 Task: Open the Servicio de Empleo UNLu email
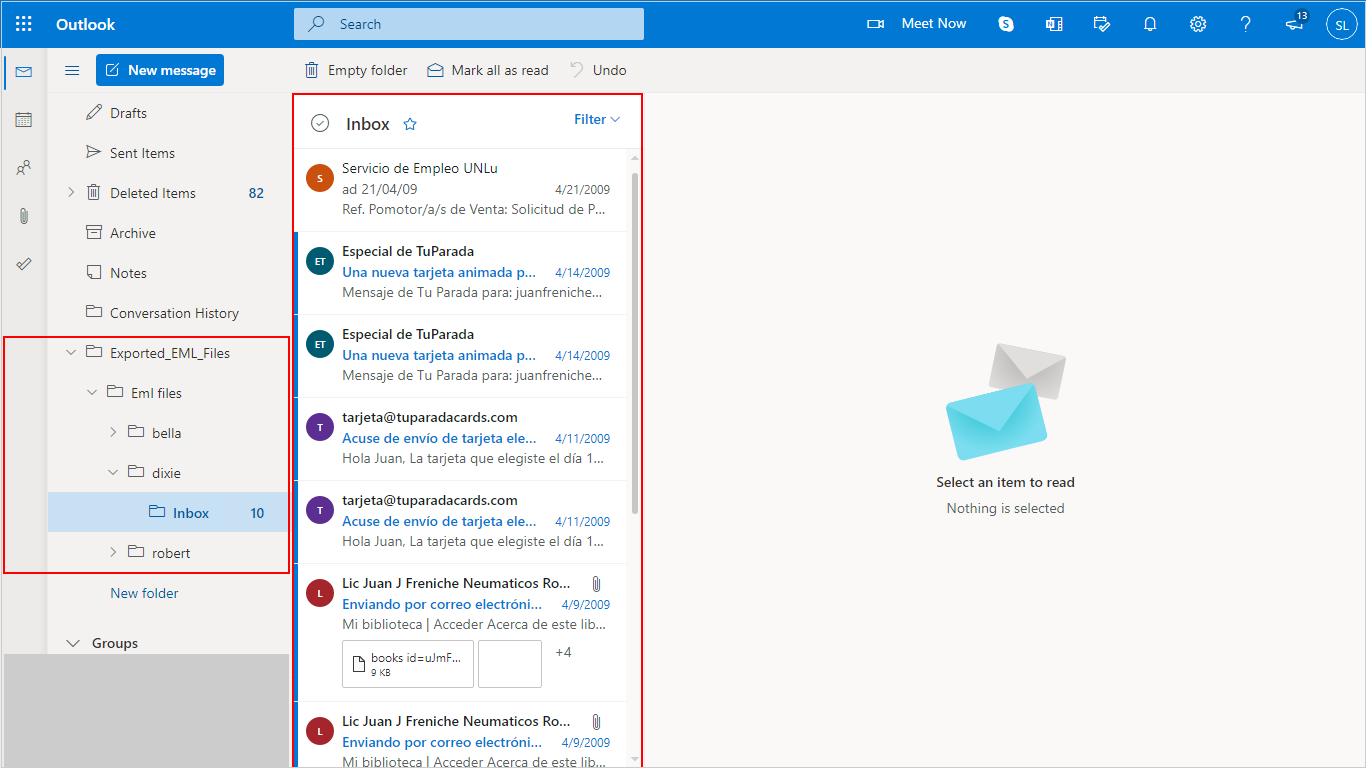click(461, 190)
